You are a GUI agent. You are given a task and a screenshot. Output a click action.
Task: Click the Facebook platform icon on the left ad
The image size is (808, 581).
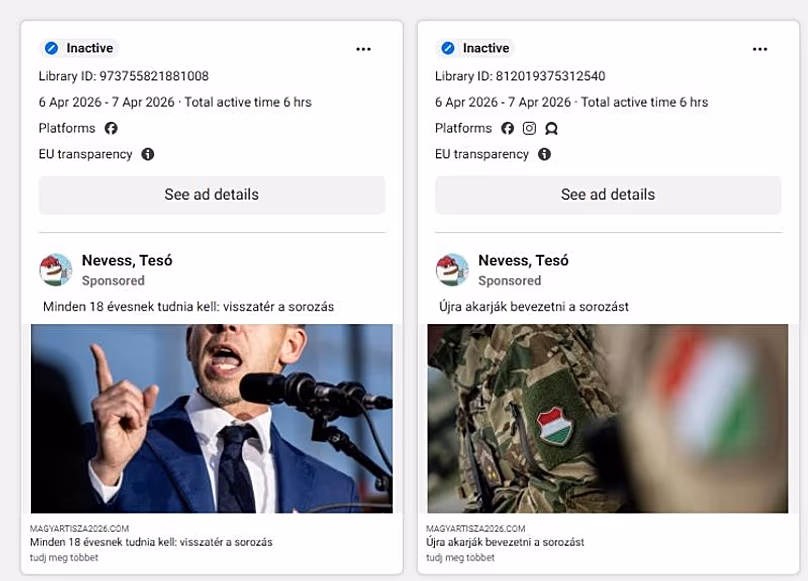pyautogui.click(x=113, y=128)
